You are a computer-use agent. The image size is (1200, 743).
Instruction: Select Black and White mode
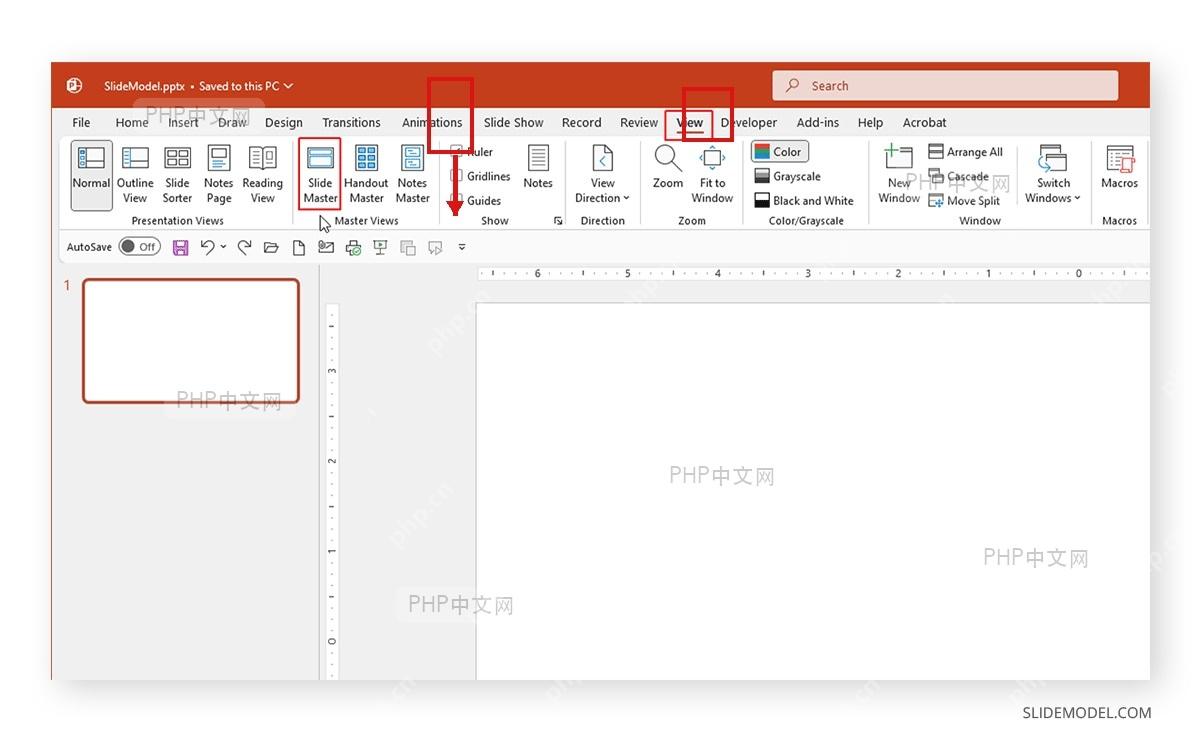click(x=803, y=200)
